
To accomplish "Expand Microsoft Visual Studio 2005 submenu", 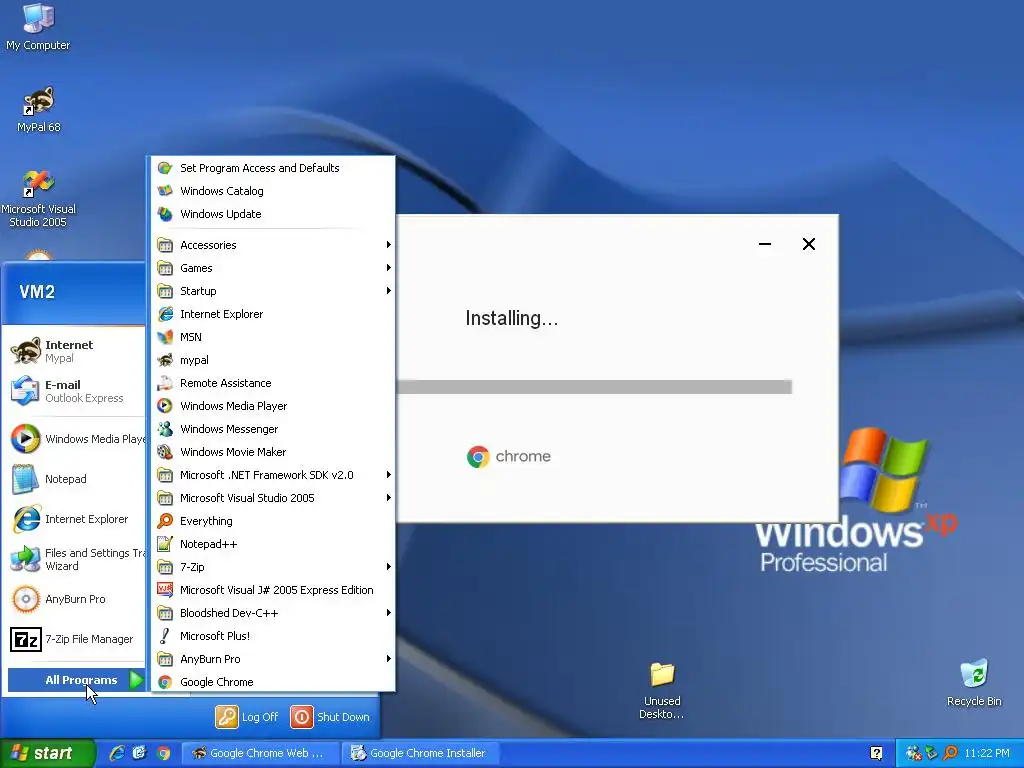I will [273, 498].
